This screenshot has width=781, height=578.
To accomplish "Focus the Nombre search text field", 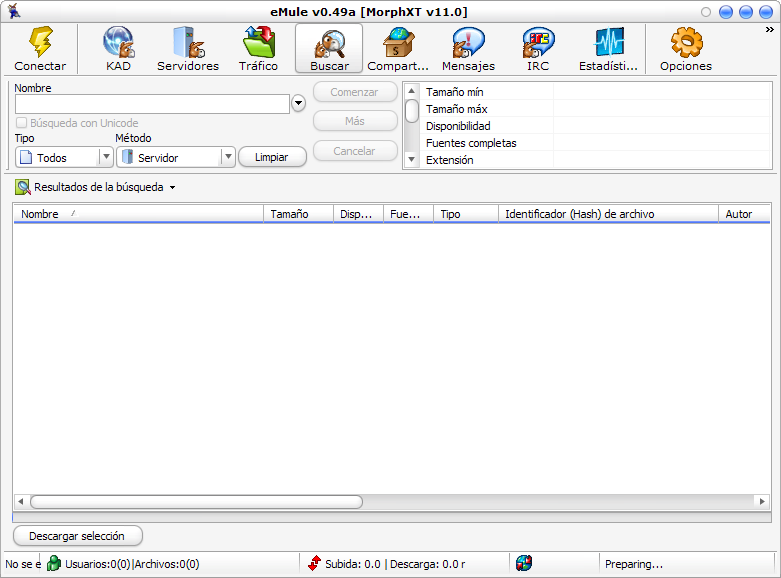I will pos(151,104).
